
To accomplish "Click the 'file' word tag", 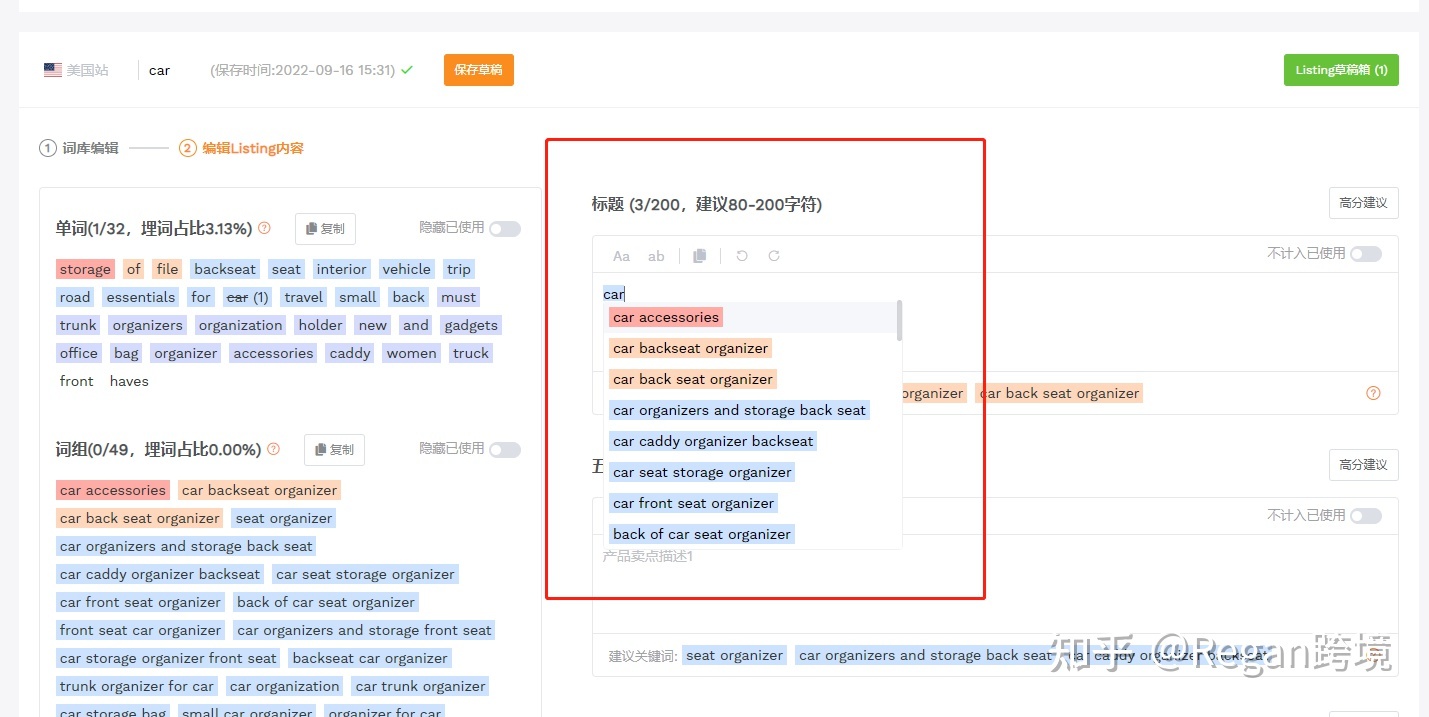I will click(167, 269).
